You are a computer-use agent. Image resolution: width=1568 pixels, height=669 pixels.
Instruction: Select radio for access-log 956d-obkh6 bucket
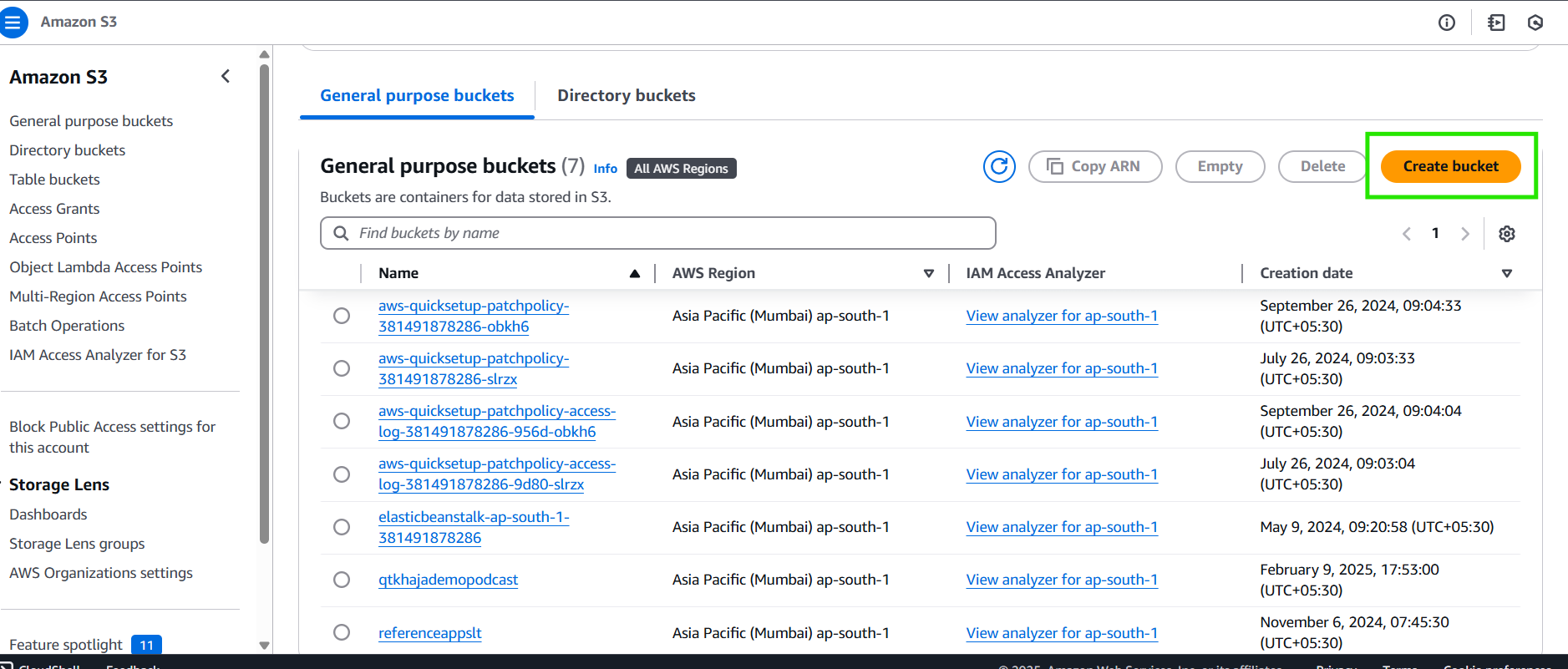(x=342, y=421)
